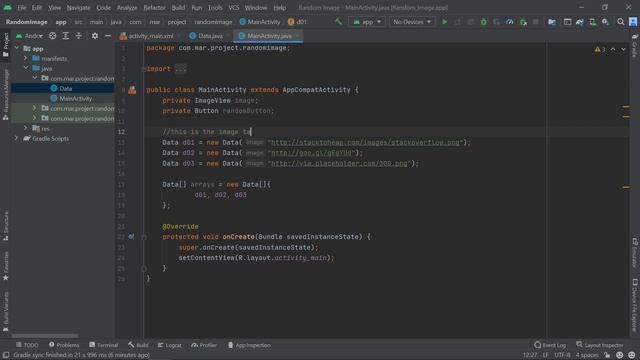Click the Make Project hammer icon

pos(338,22)
